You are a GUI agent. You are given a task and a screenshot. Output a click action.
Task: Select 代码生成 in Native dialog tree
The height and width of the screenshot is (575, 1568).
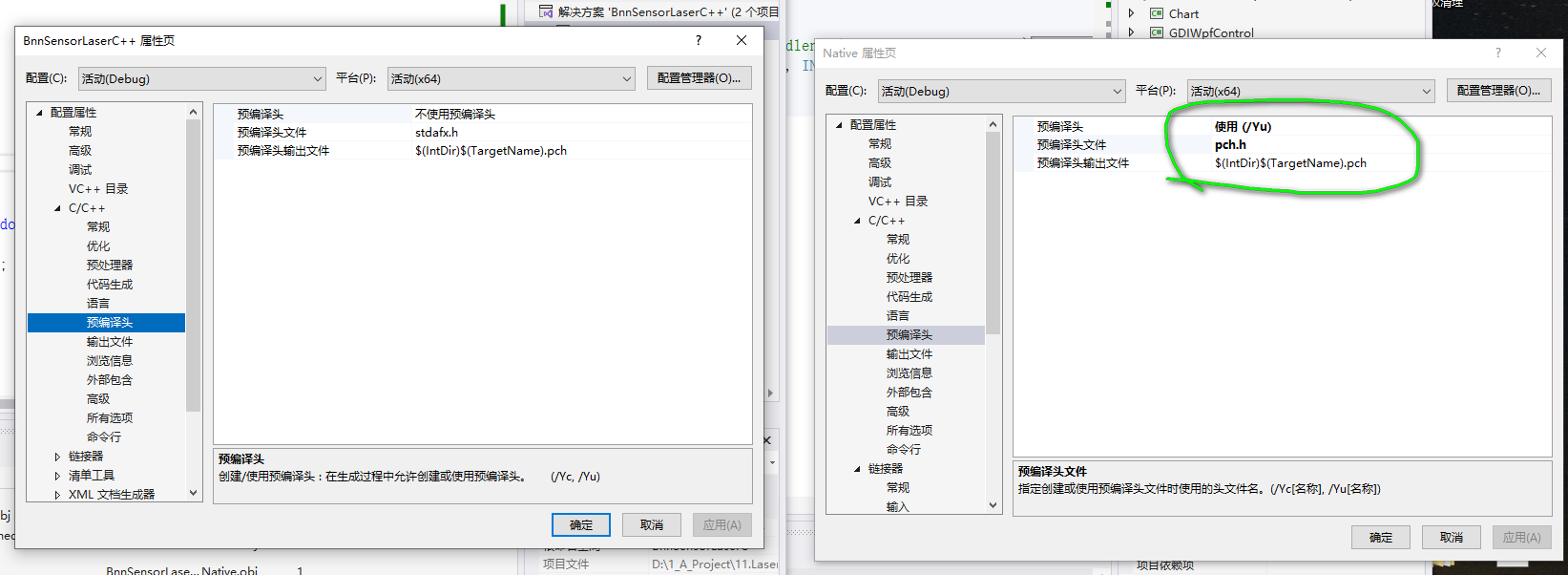[909, 297]
